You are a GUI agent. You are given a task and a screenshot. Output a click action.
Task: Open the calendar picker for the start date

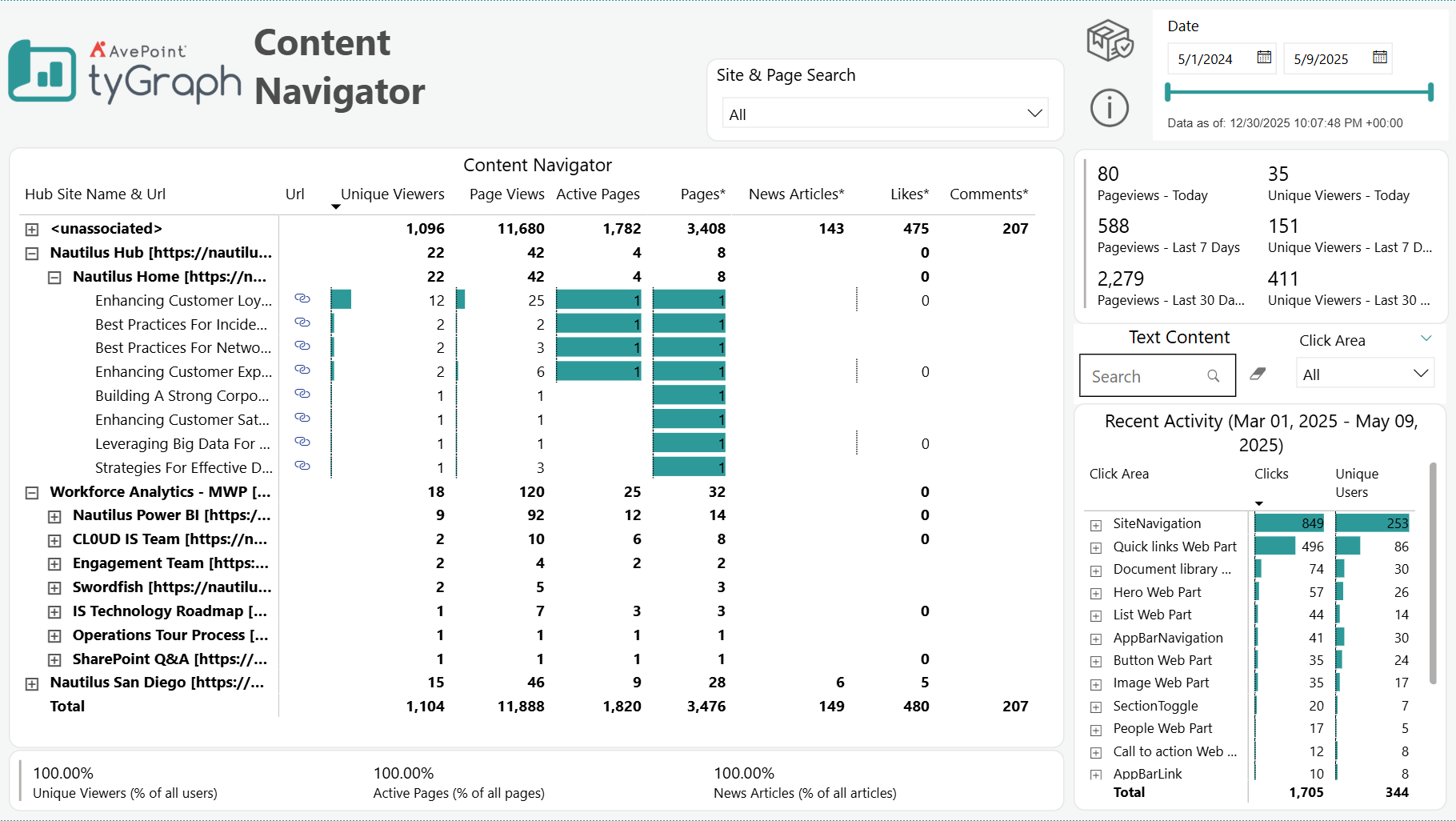pyautogui.click(x=1264, y=58)
